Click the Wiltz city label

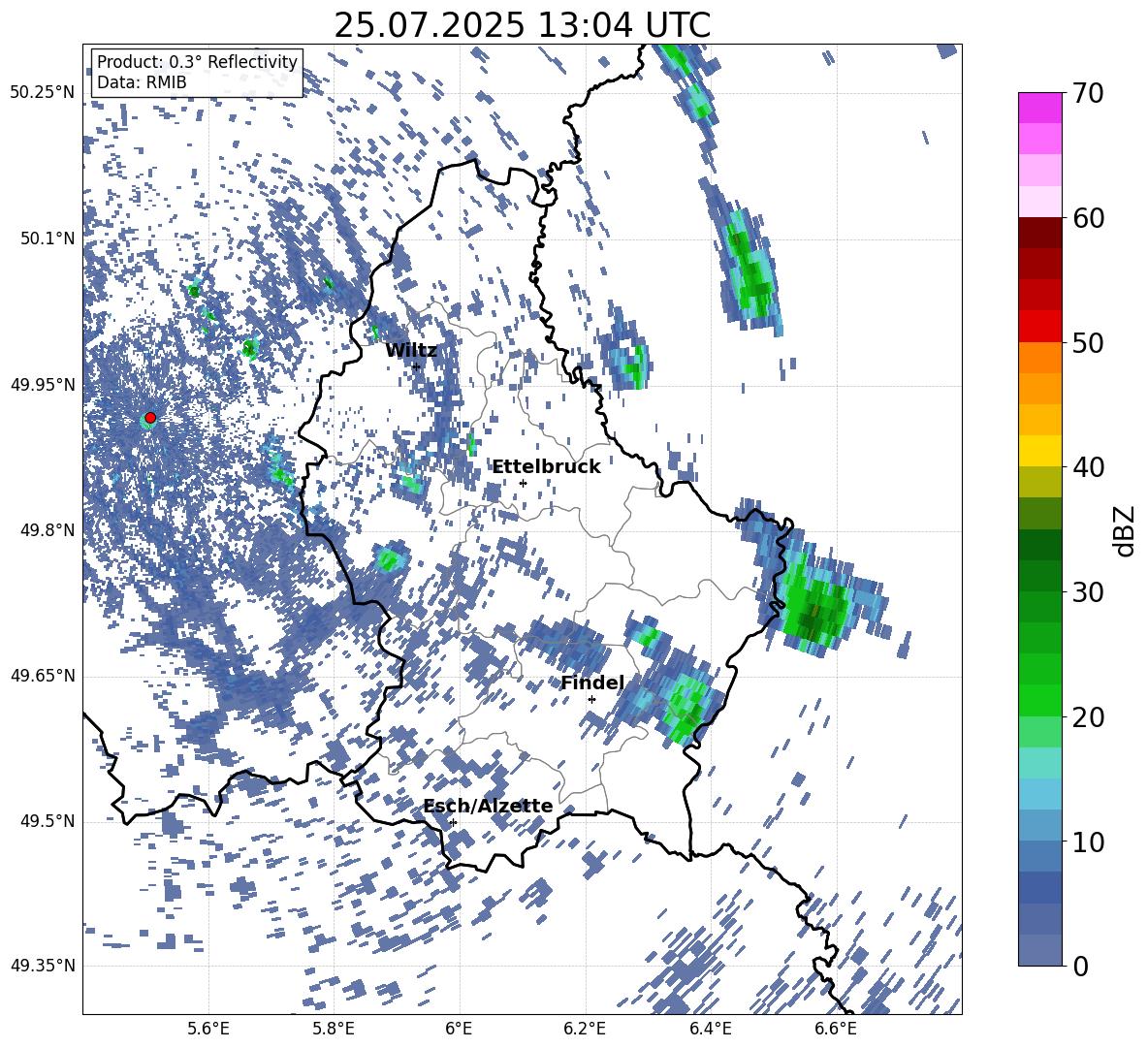[x=411, y=351]
